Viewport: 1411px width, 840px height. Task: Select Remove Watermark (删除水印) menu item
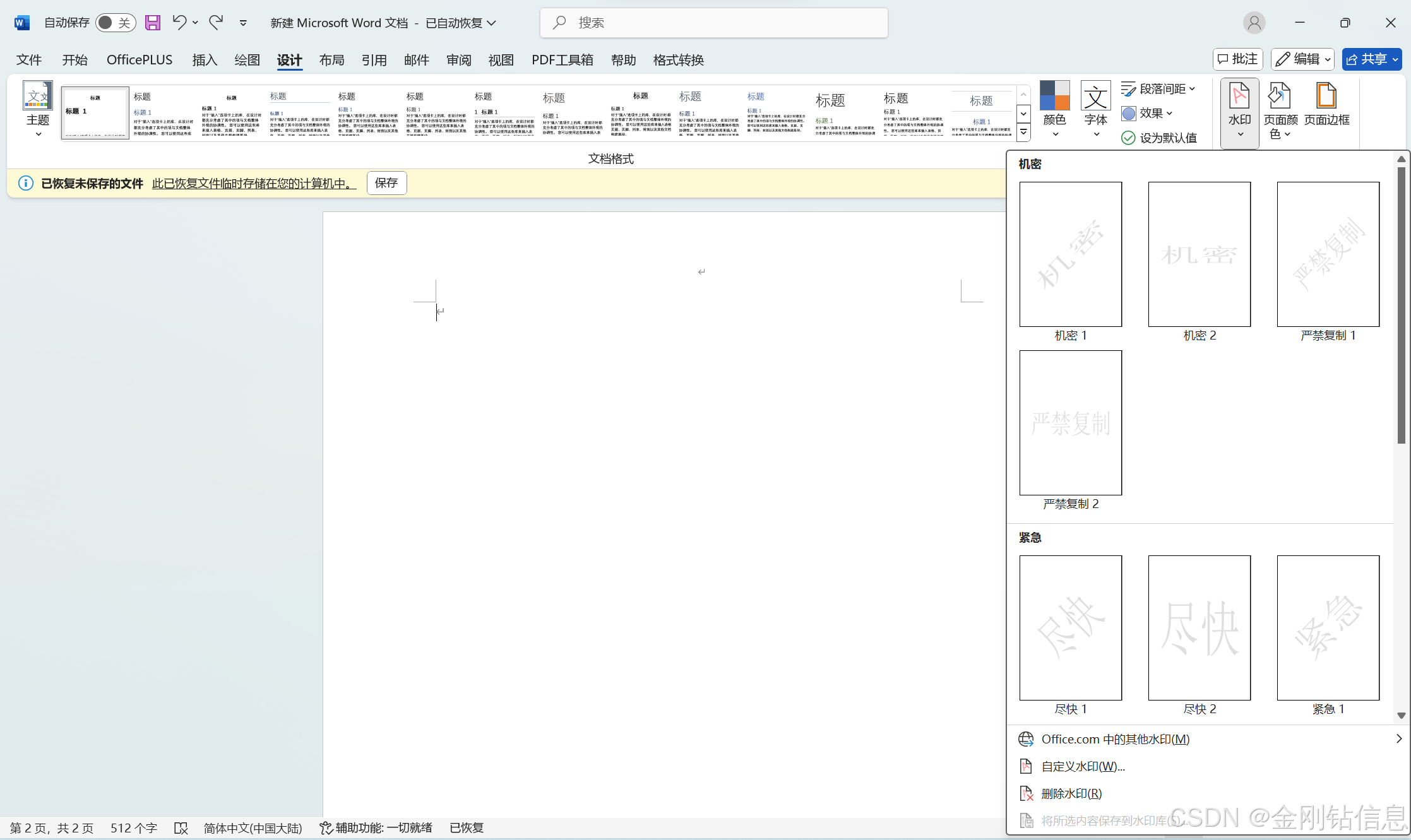(x=1071, y=793)
